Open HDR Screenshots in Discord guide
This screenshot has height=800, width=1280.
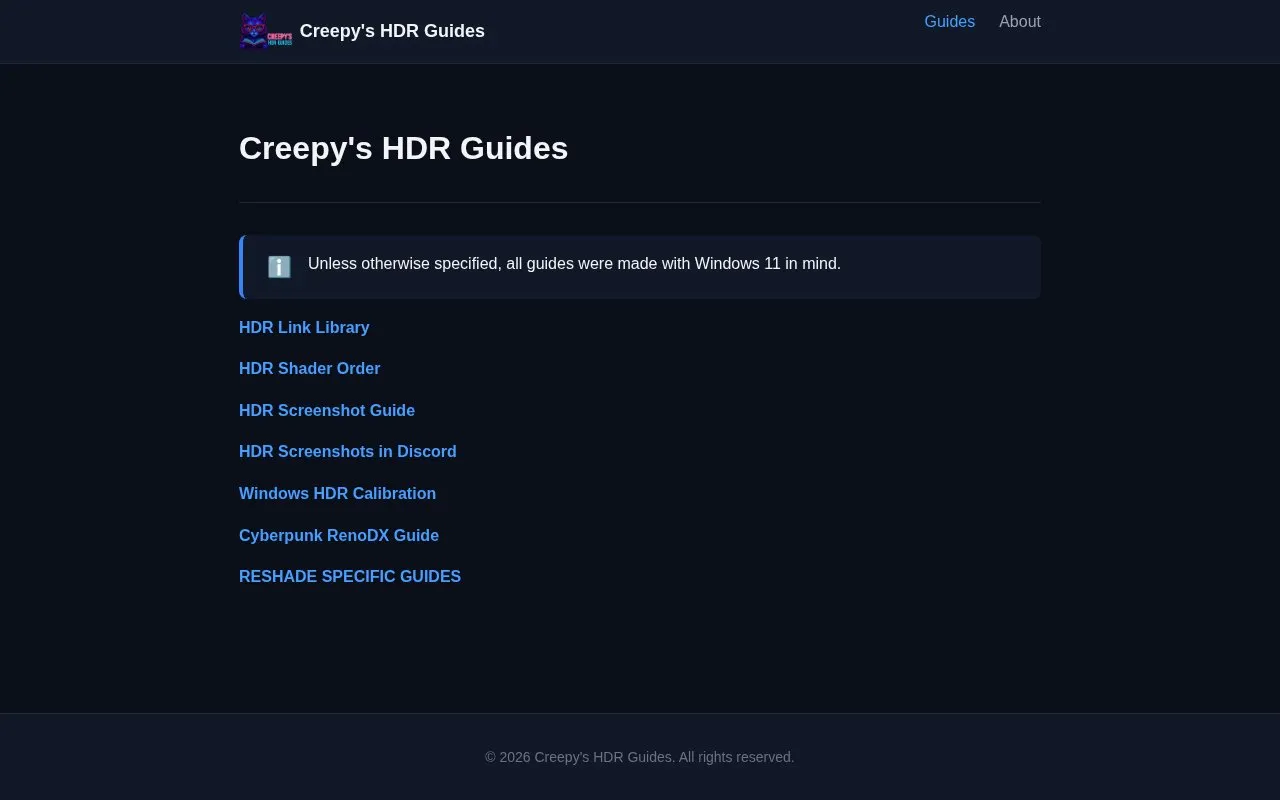pyautogui.click(x=347, y=452)
